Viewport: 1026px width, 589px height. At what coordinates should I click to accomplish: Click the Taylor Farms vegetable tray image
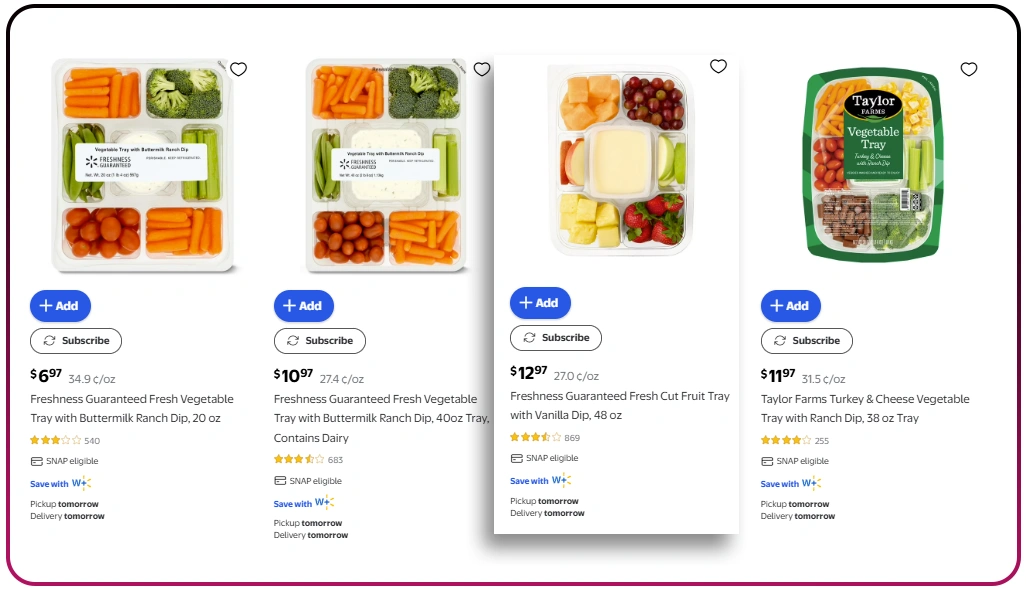[872, 163]
